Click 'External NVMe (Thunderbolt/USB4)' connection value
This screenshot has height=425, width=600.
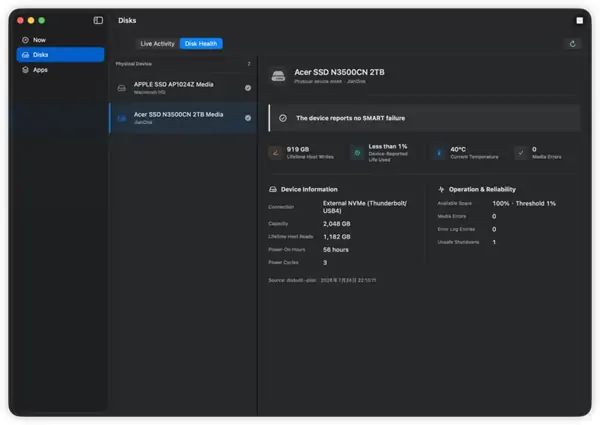[x=365, y=207]
